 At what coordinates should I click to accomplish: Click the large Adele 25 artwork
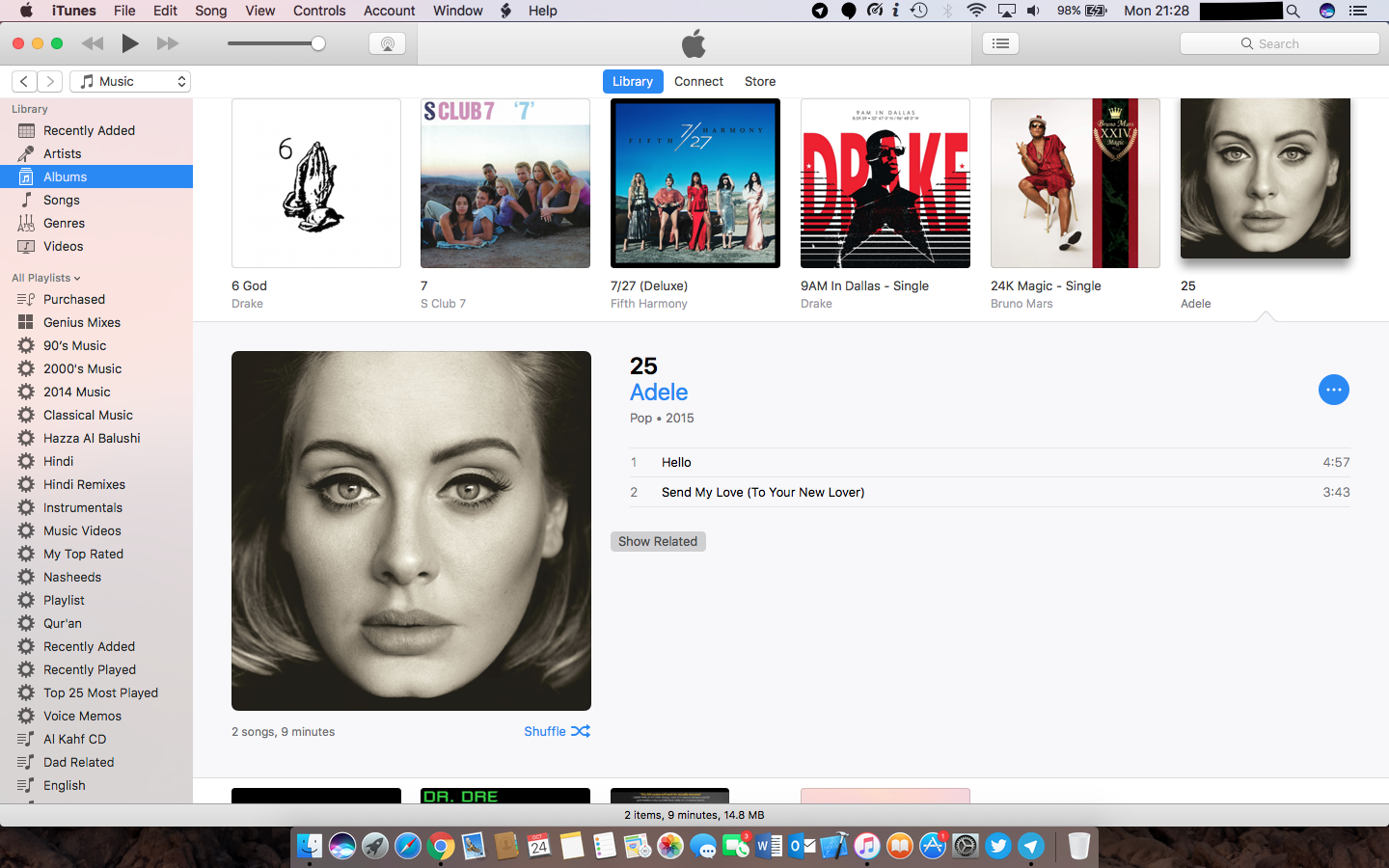tap(411, 530)
